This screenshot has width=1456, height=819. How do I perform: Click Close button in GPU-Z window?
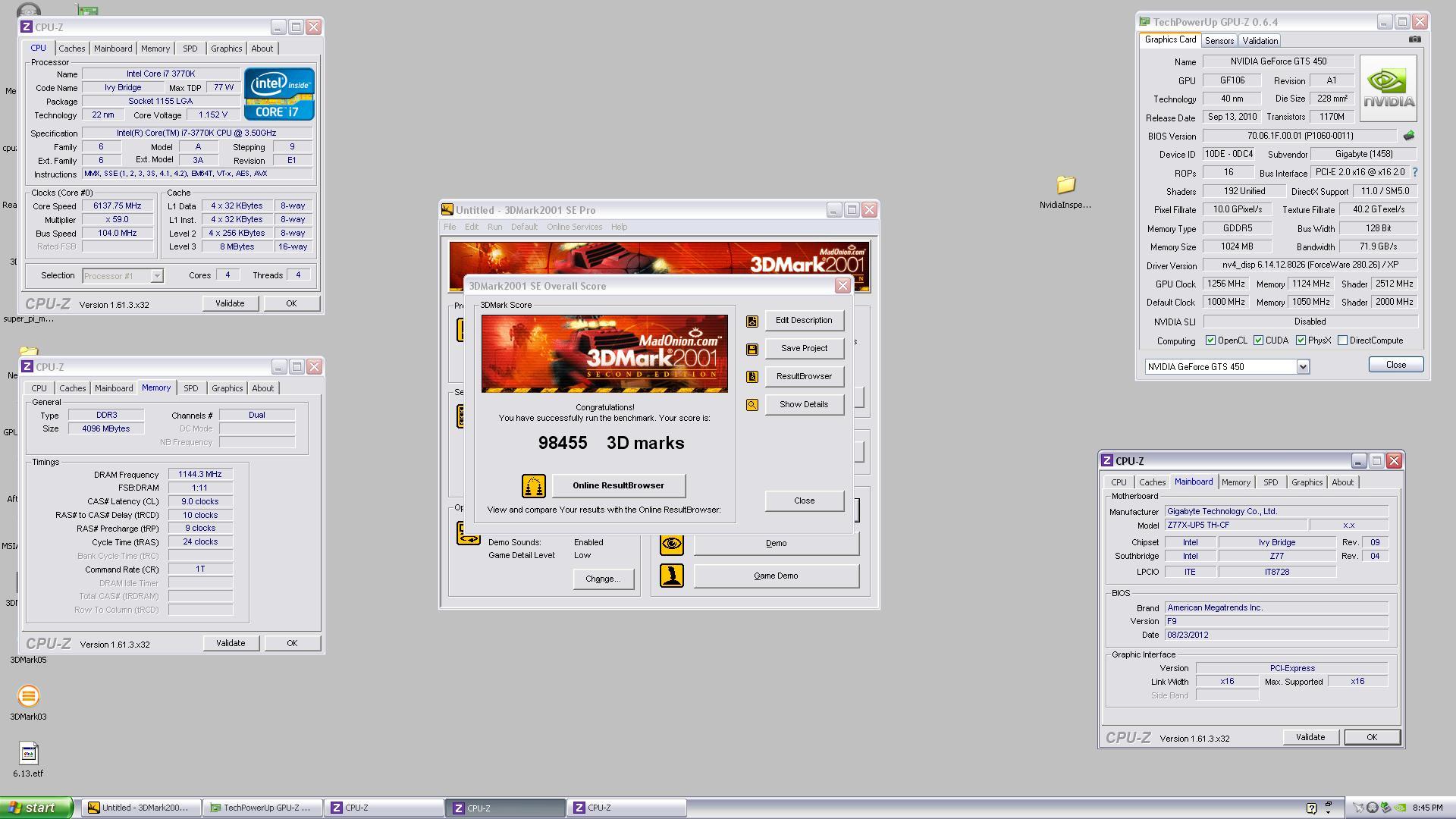click(x=1396, y=365)
